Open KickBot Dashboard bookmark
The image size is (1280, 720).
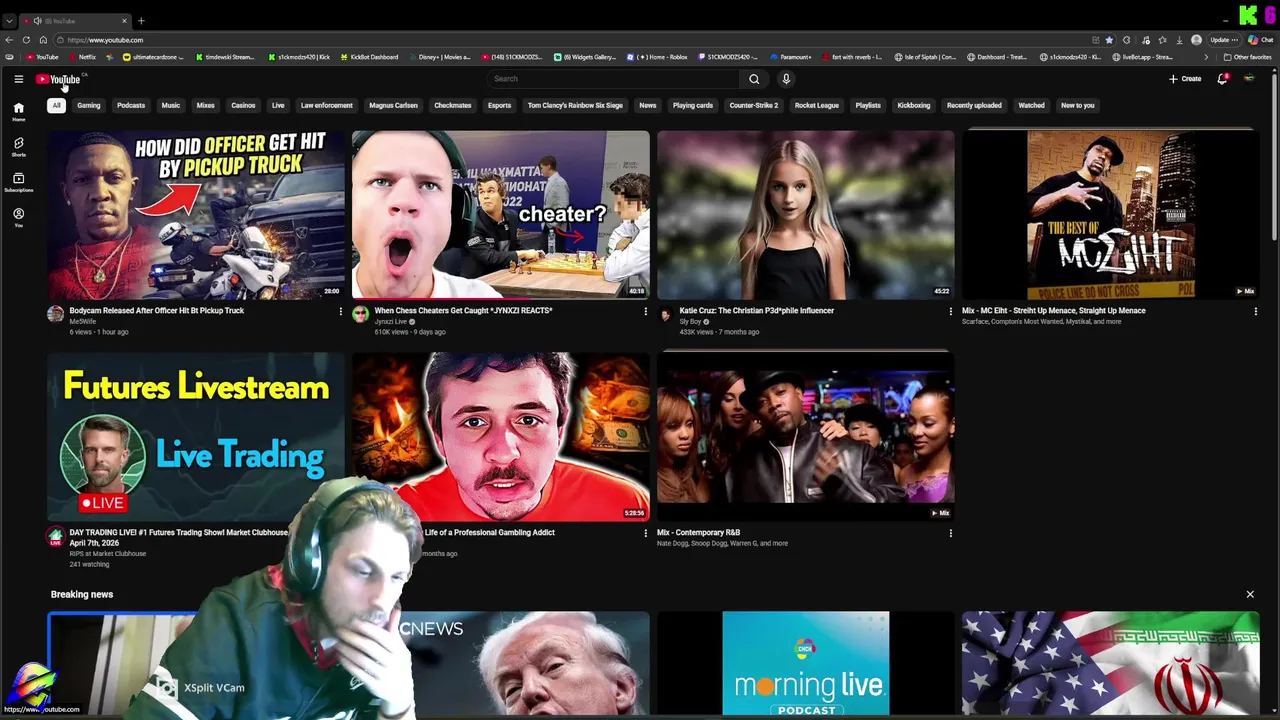click(x=369, y=57)
